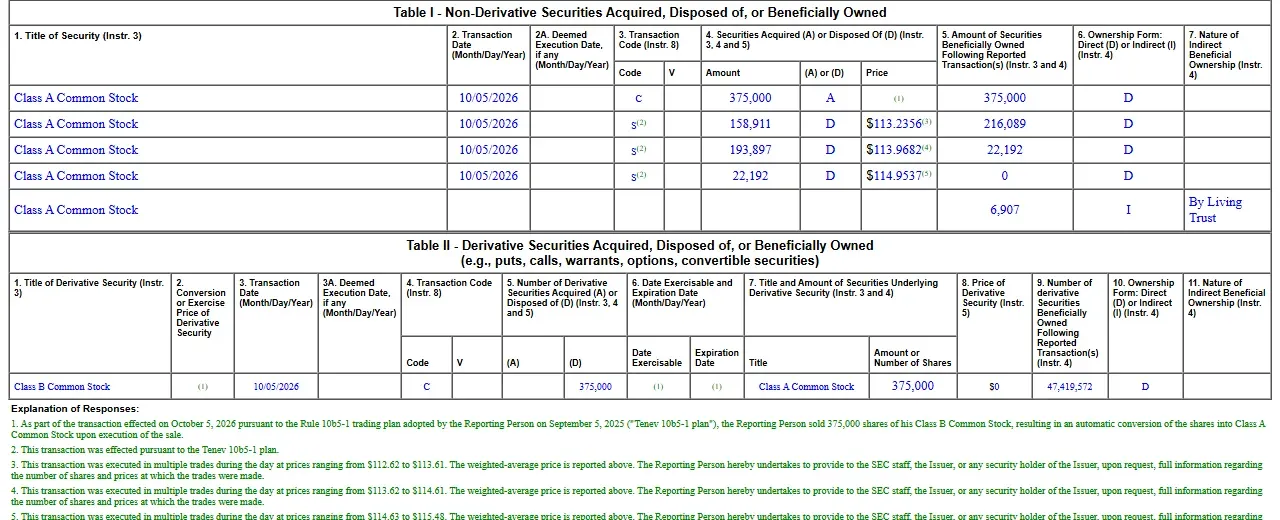The width and height of the screenshot is (1280, 520).
Task: Click Class A Common Stock in 6,907 row
Action: point(76,210)
